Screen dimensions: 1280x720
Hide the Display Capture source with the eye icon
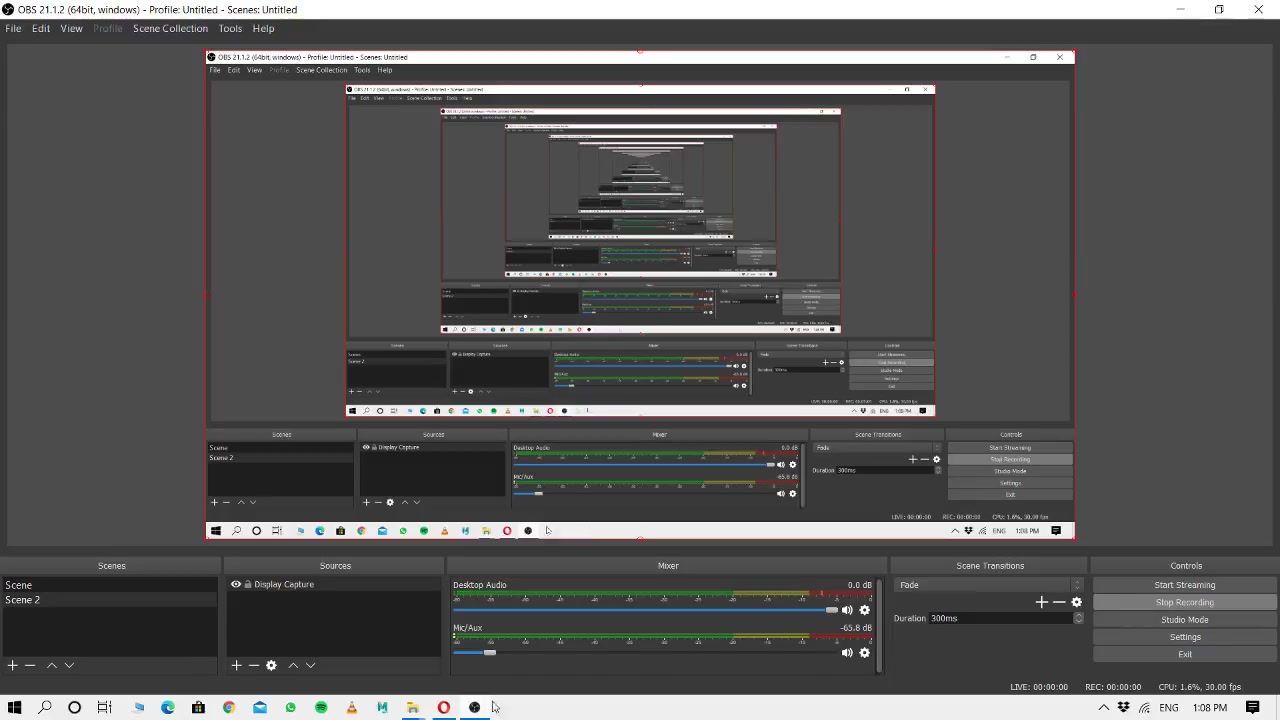click(236, 585)
